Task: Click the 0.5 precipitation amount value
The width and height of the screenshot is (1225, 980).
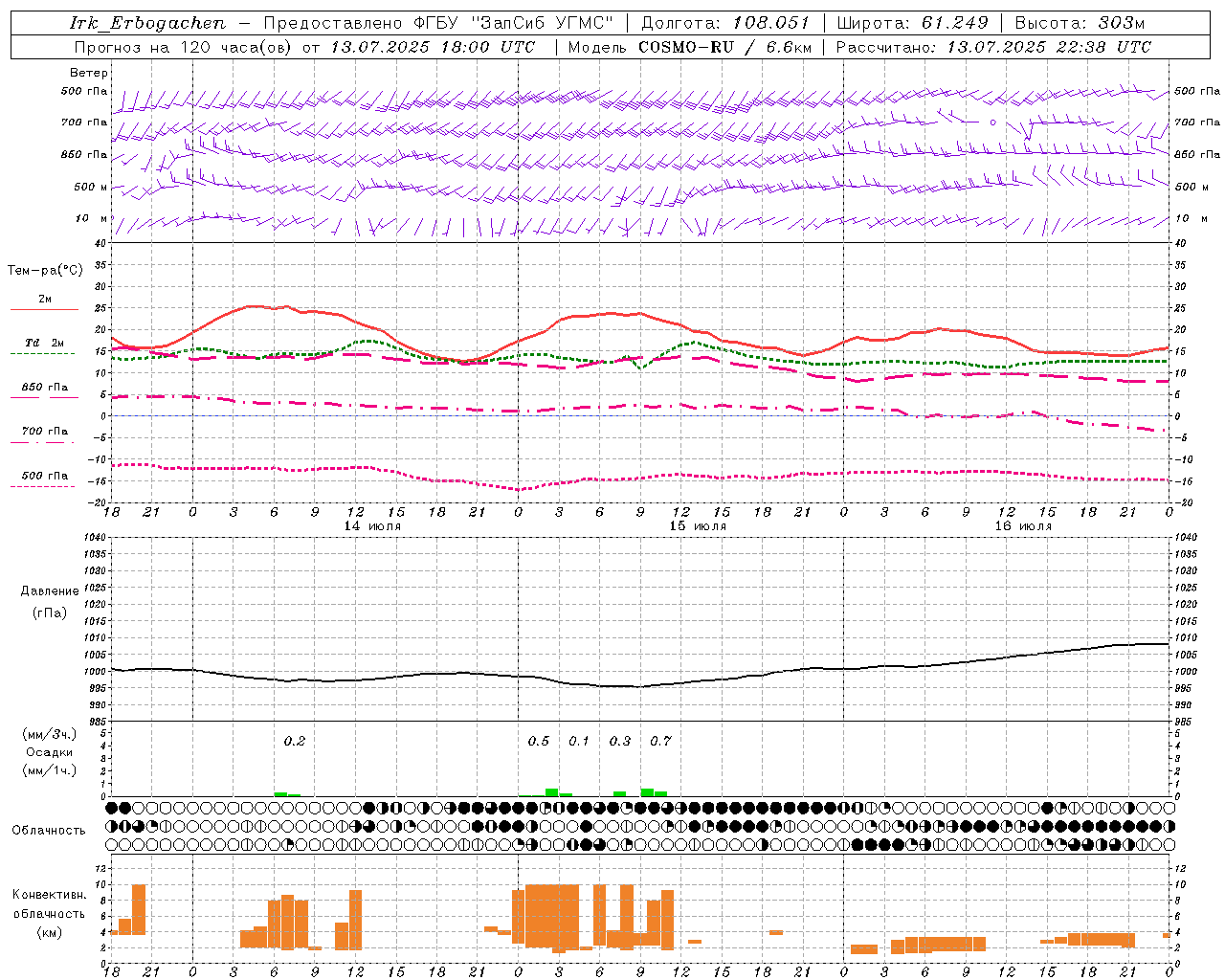Action: [539, 741]
